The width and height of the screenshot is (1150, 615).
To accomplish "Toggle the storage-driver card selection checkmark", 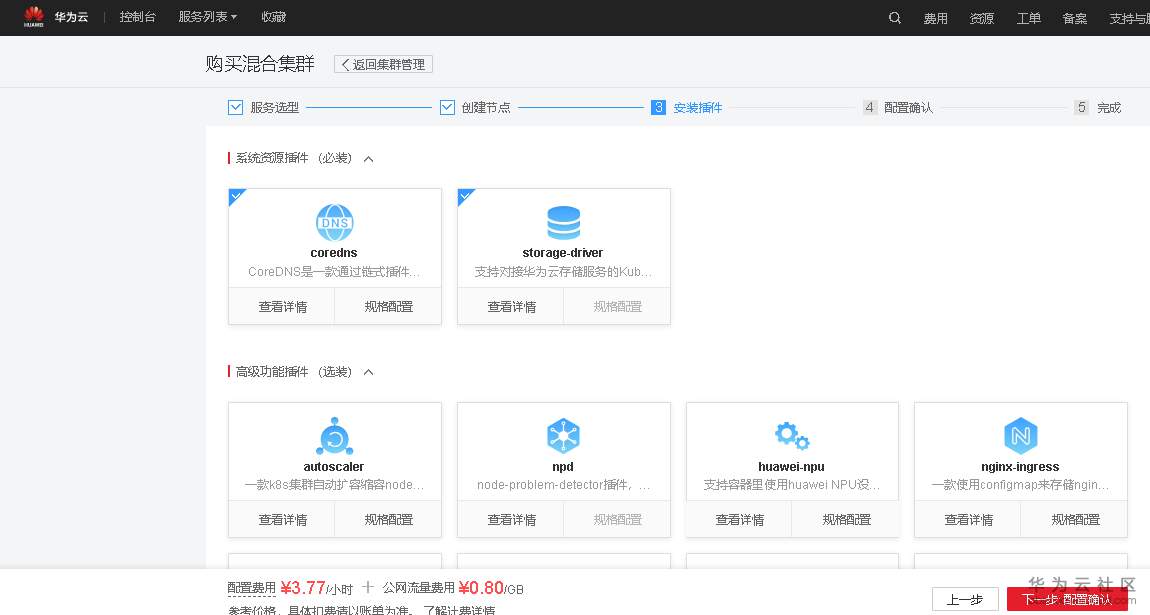I will [x=465, y=196].
